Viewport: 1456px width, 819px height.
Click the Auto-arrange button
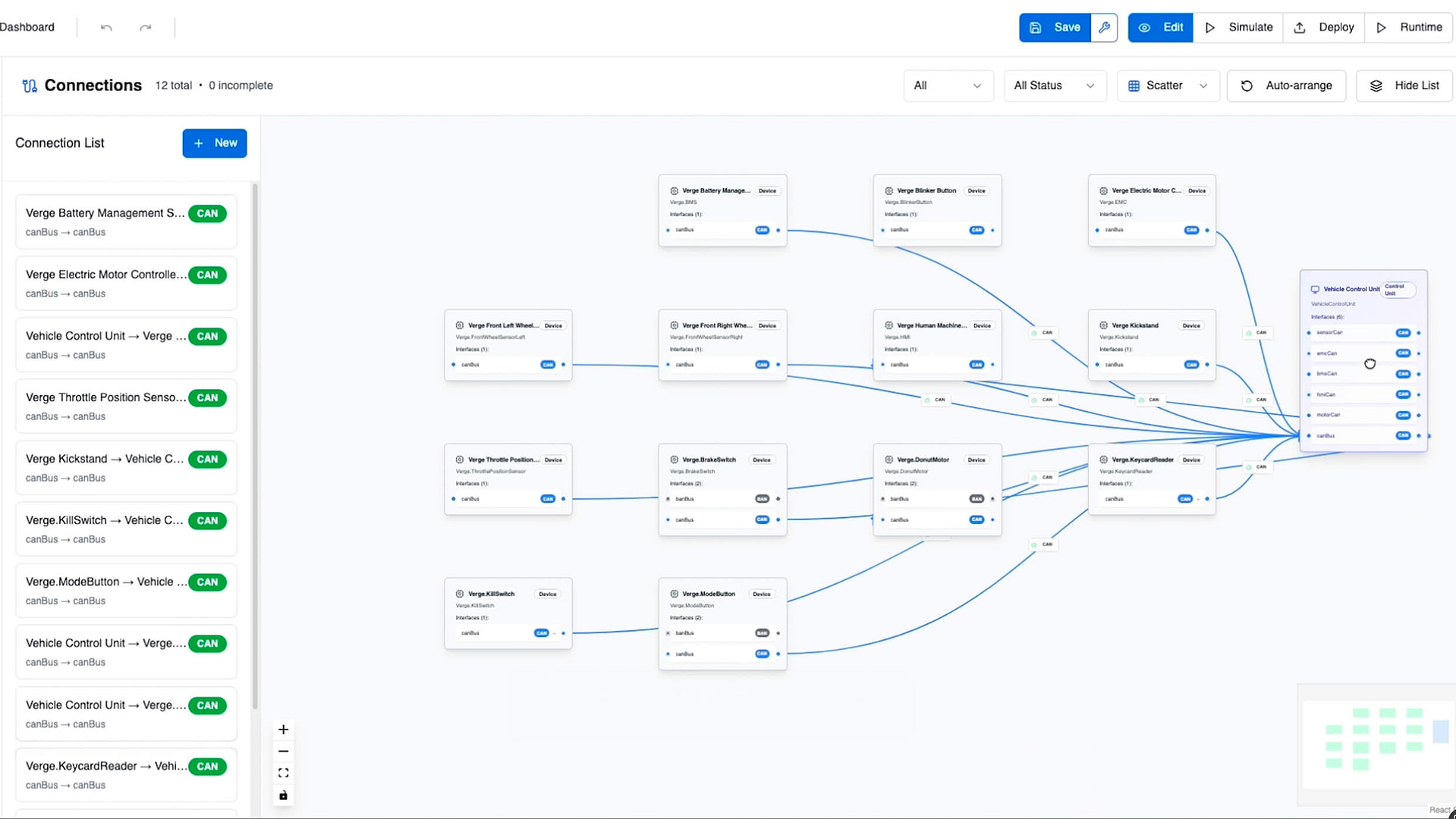[x=1286, y=86]
